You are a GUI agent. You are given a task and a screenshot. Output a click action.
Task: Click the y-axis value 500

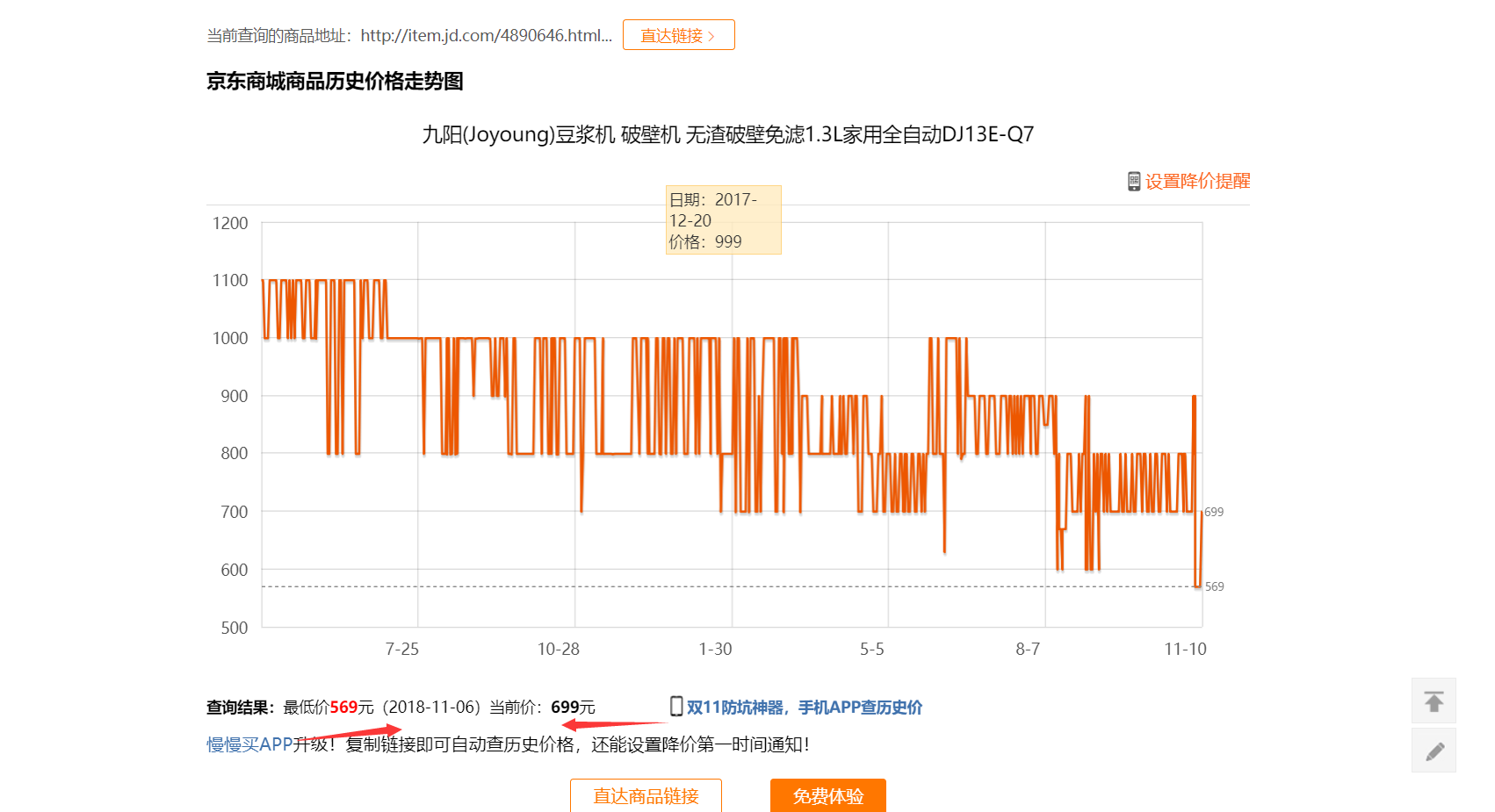click(x=235, y=628)
